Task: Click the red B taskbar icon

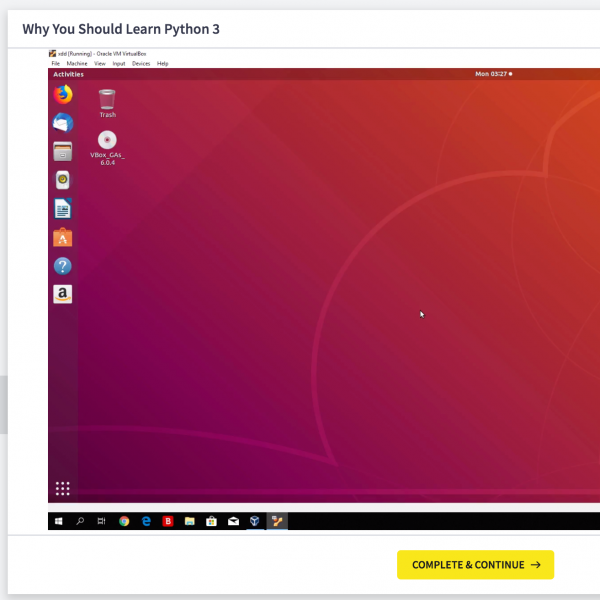Action: click(x=168, y=521)
